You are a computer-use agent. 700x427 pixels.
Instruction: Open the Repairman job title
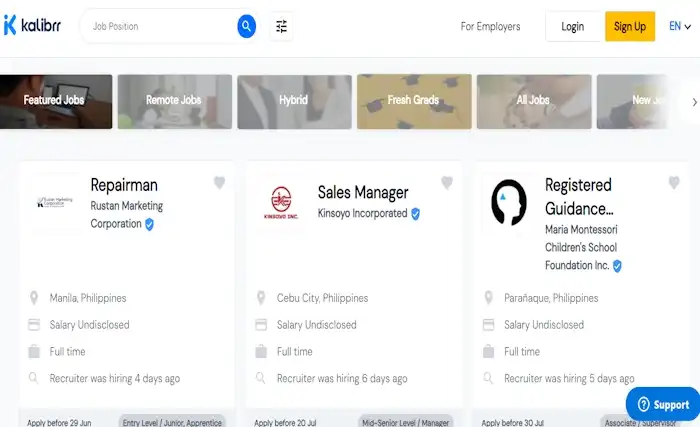(124, 185)
